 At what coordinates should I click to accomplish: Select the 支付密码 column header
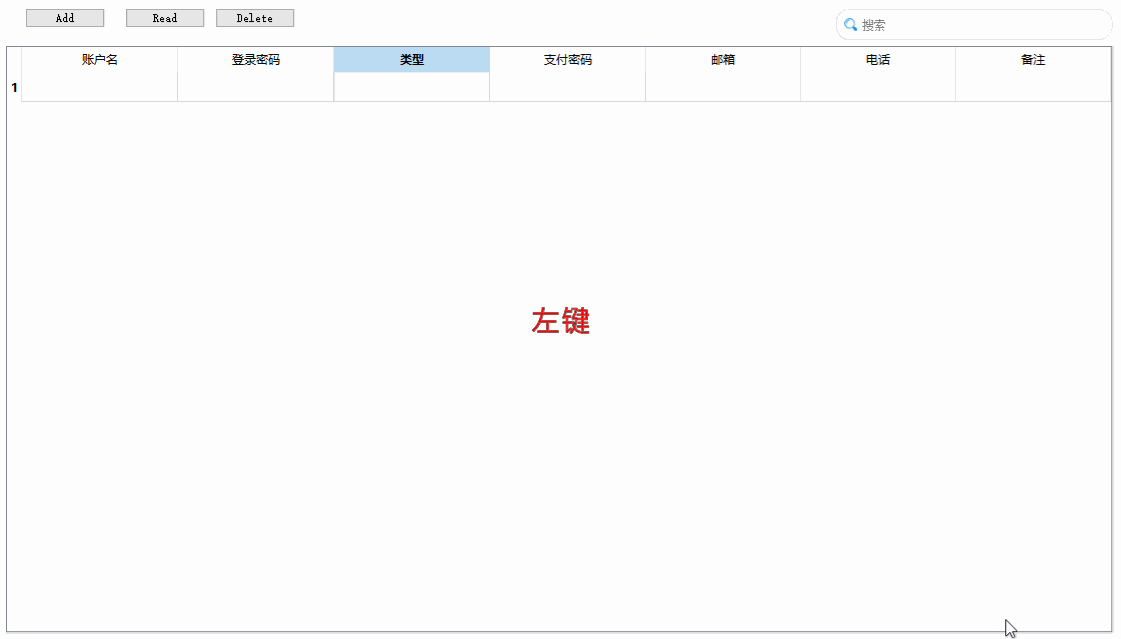[x=567, y=59]
